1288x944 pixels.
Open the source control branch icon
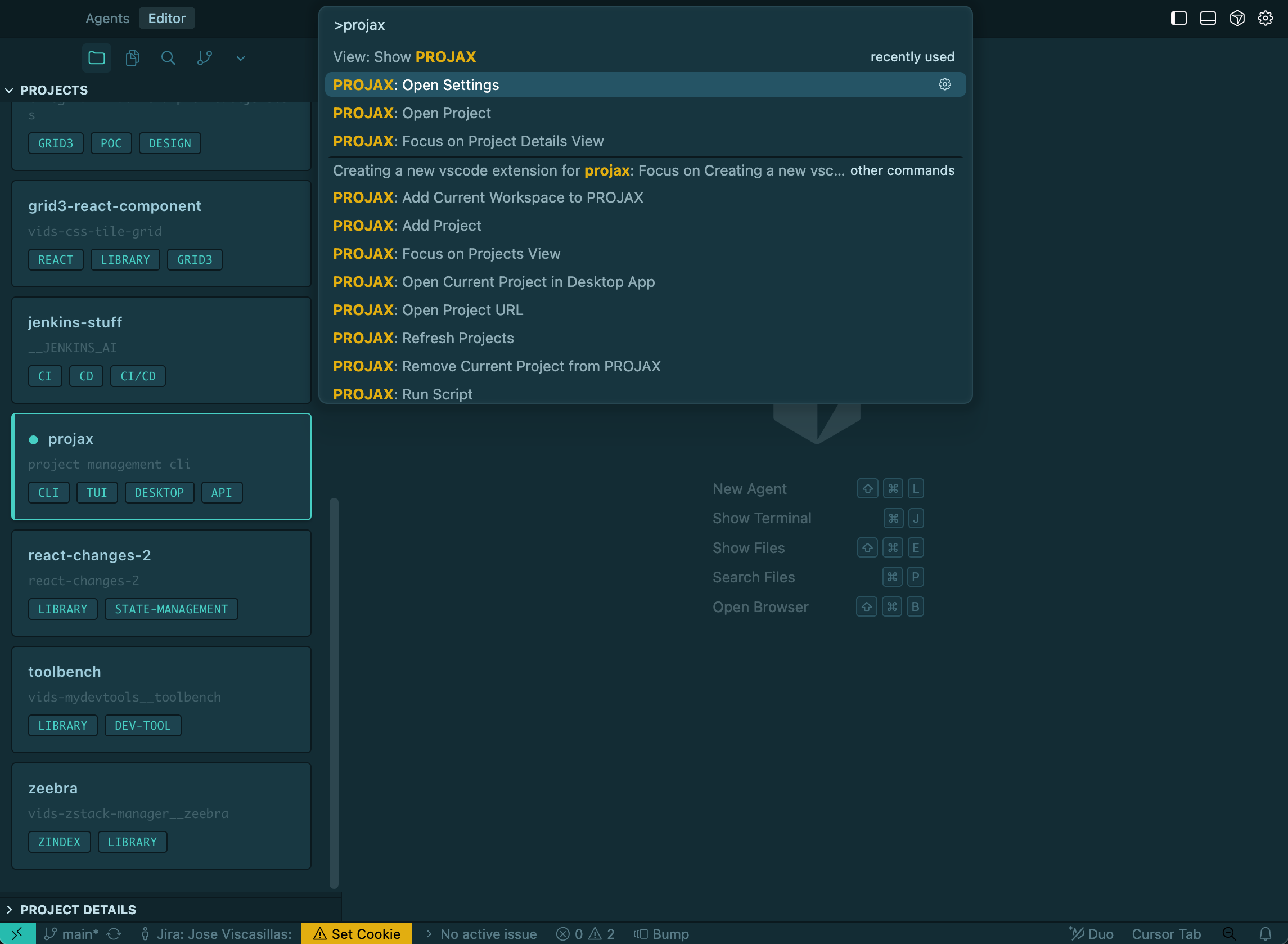pos(205,58)
